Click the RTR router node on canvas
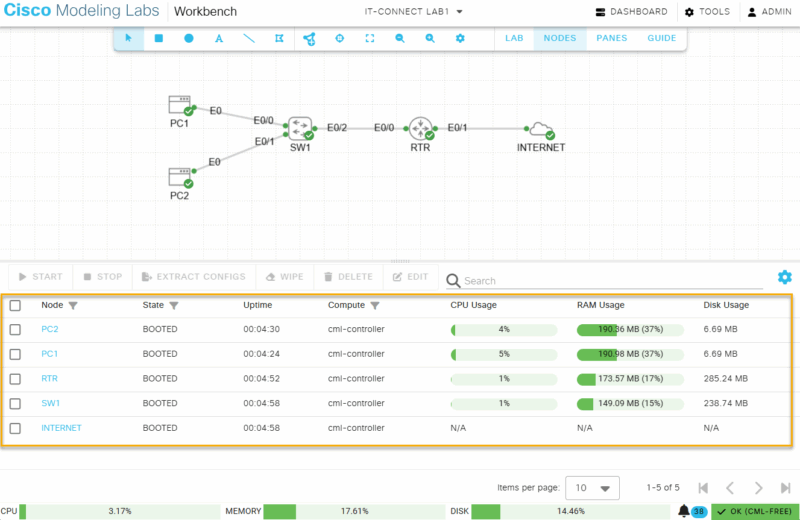This screenshot has width=800, height=520. pyautogui.click(x=420, y=128)
